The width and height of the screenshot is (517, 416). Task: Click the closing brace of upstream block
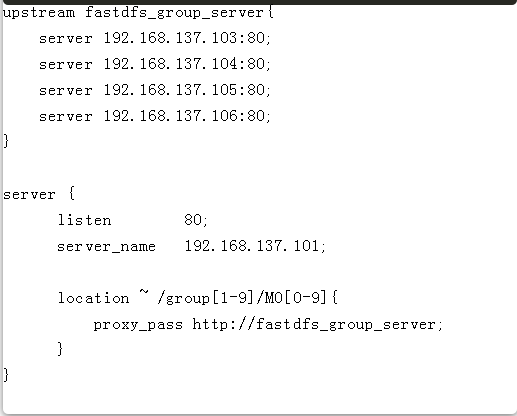pyautogui.click(x=6, y=140)
